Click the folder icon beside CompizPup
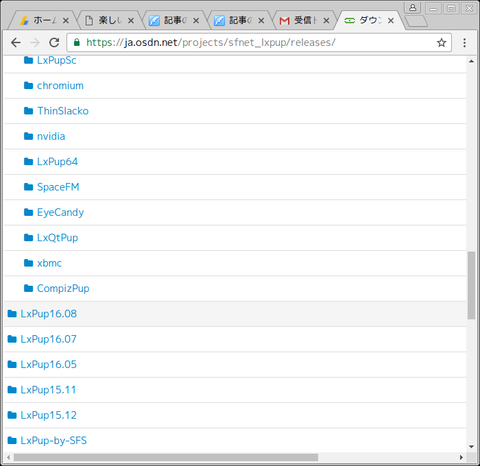This screenshot has width=480, height=466. [x=28, y=288]
